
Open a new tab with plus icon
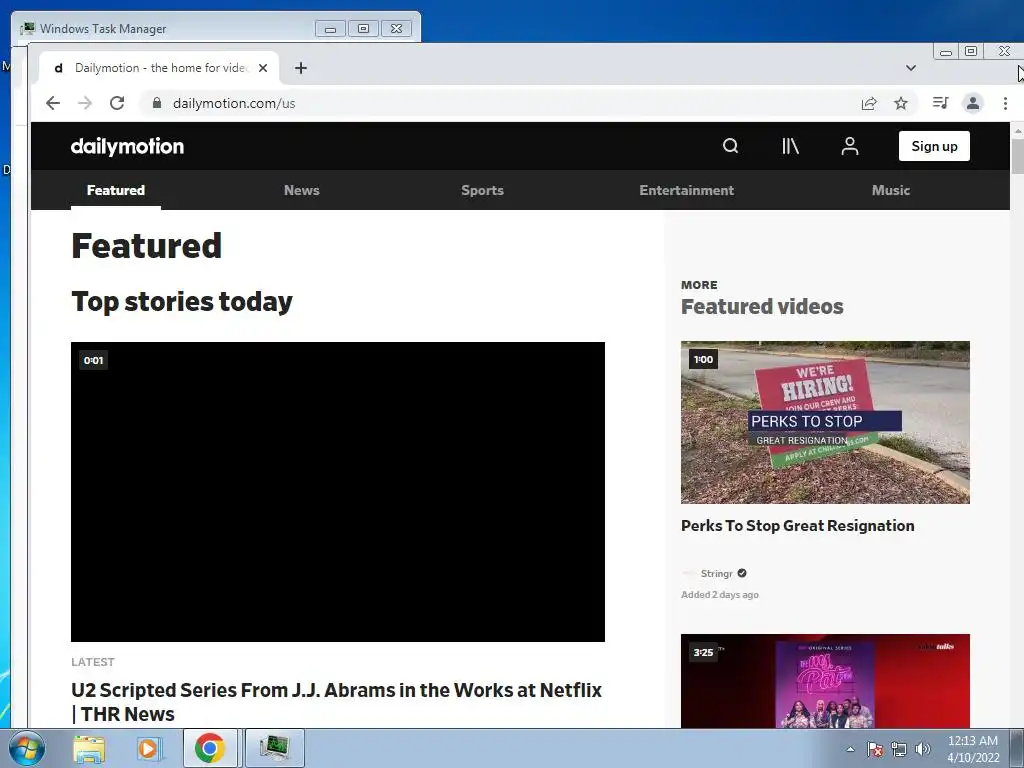tap(300, 68)
